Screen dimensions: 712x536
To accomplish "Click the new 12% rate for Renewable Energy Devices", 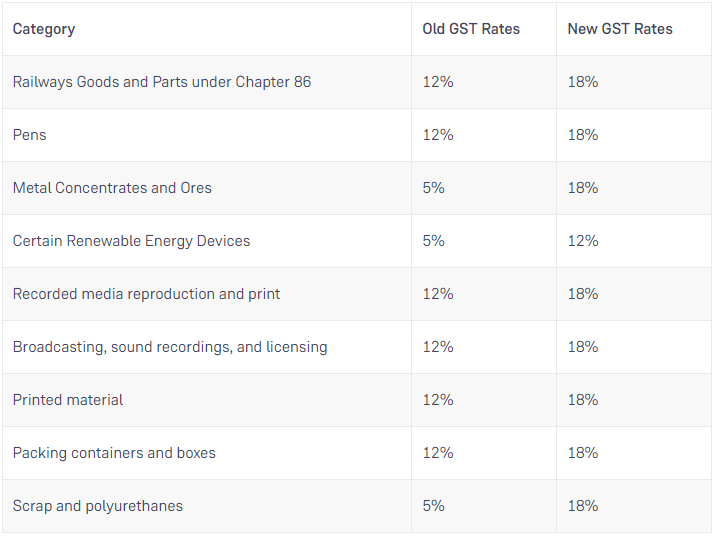I will pos(583,241).
